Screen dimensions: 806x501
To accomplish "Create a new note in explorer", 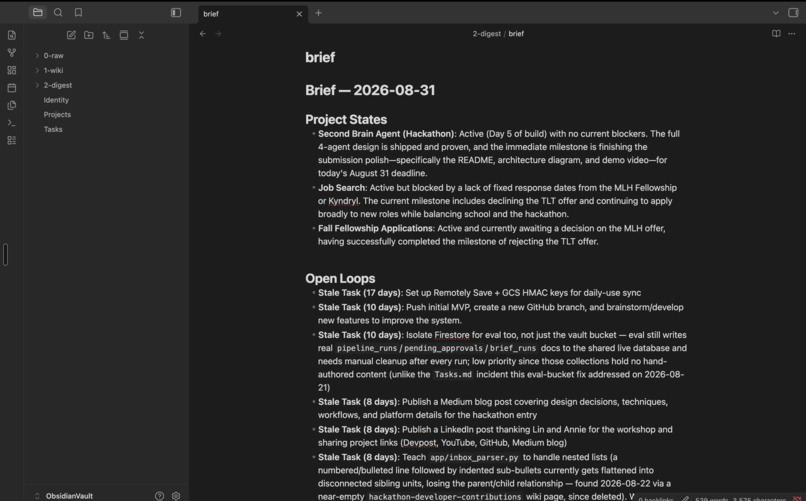I will click(x=71, y=35).
